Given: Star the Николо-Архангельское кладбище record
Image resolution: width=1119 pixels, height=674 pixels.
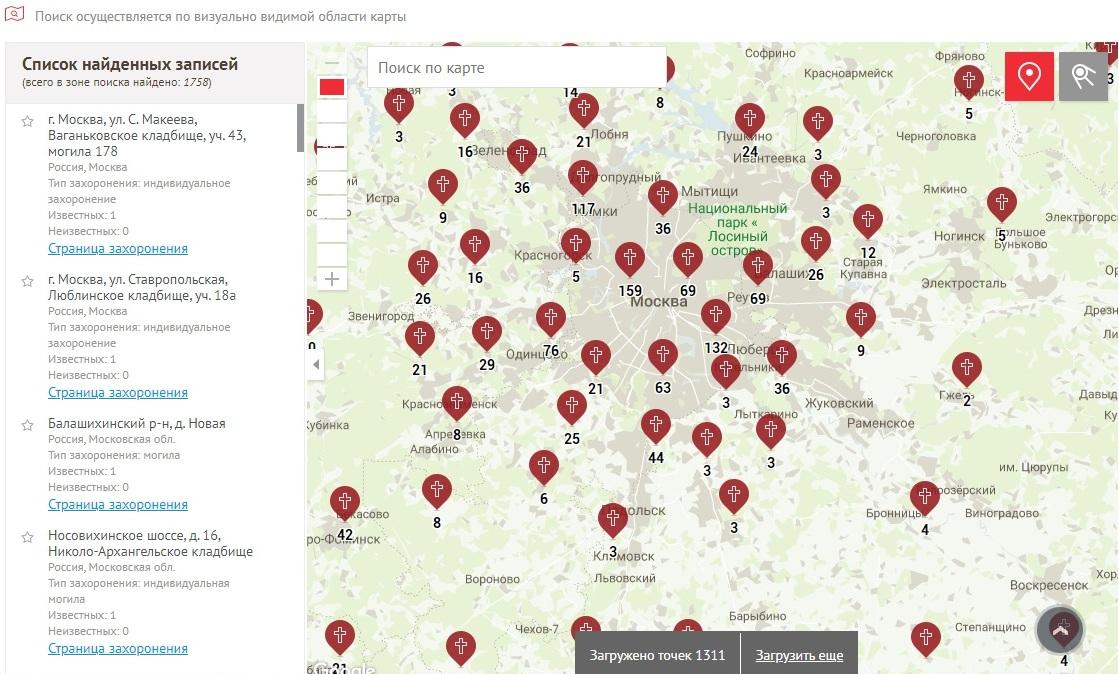Looking at the screenshot, I should click(x=27, y=538).
